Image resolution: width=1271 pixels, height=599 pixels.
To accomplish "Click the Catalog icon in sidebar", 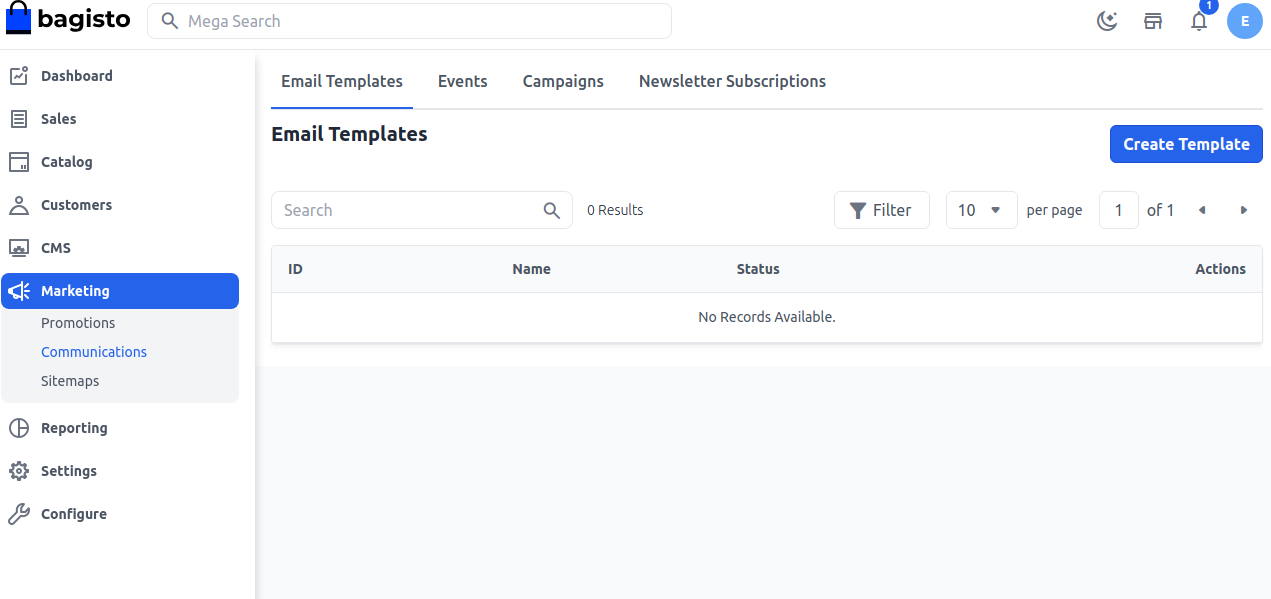I will coord(19,162).
